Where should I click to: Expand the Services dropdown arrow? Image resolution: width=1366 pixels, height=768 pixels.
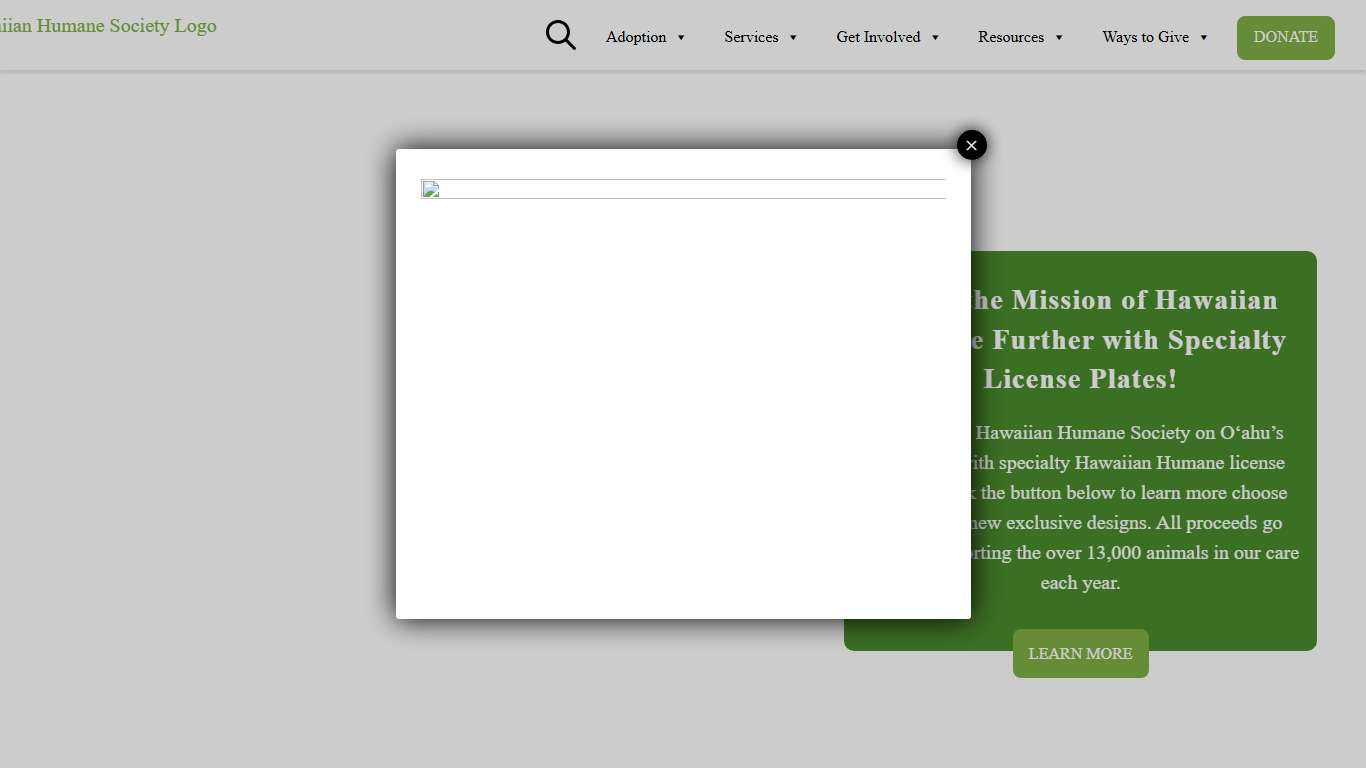(x=793, y=38)
